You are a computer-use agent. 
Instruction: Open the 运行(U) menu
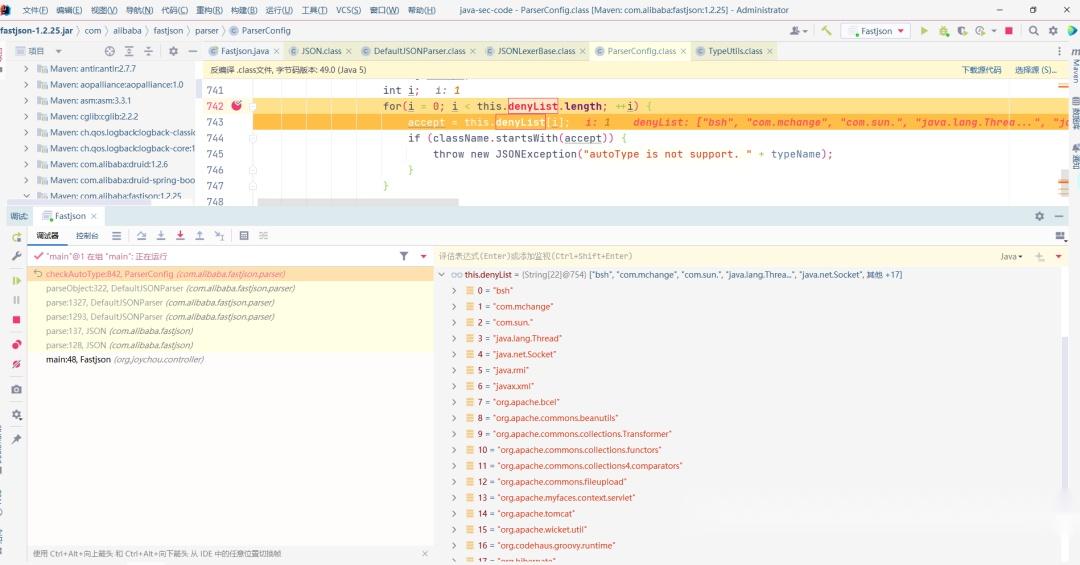pyautogui.click(x=279, y=10)
